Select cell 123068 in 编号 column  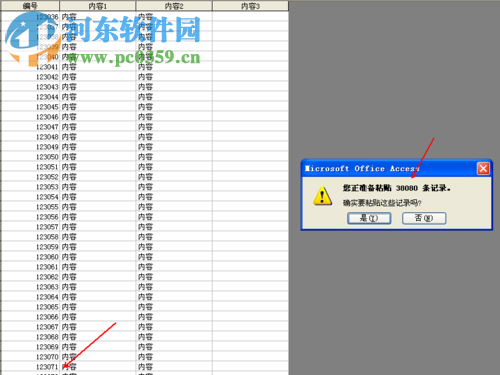(31, 337)
